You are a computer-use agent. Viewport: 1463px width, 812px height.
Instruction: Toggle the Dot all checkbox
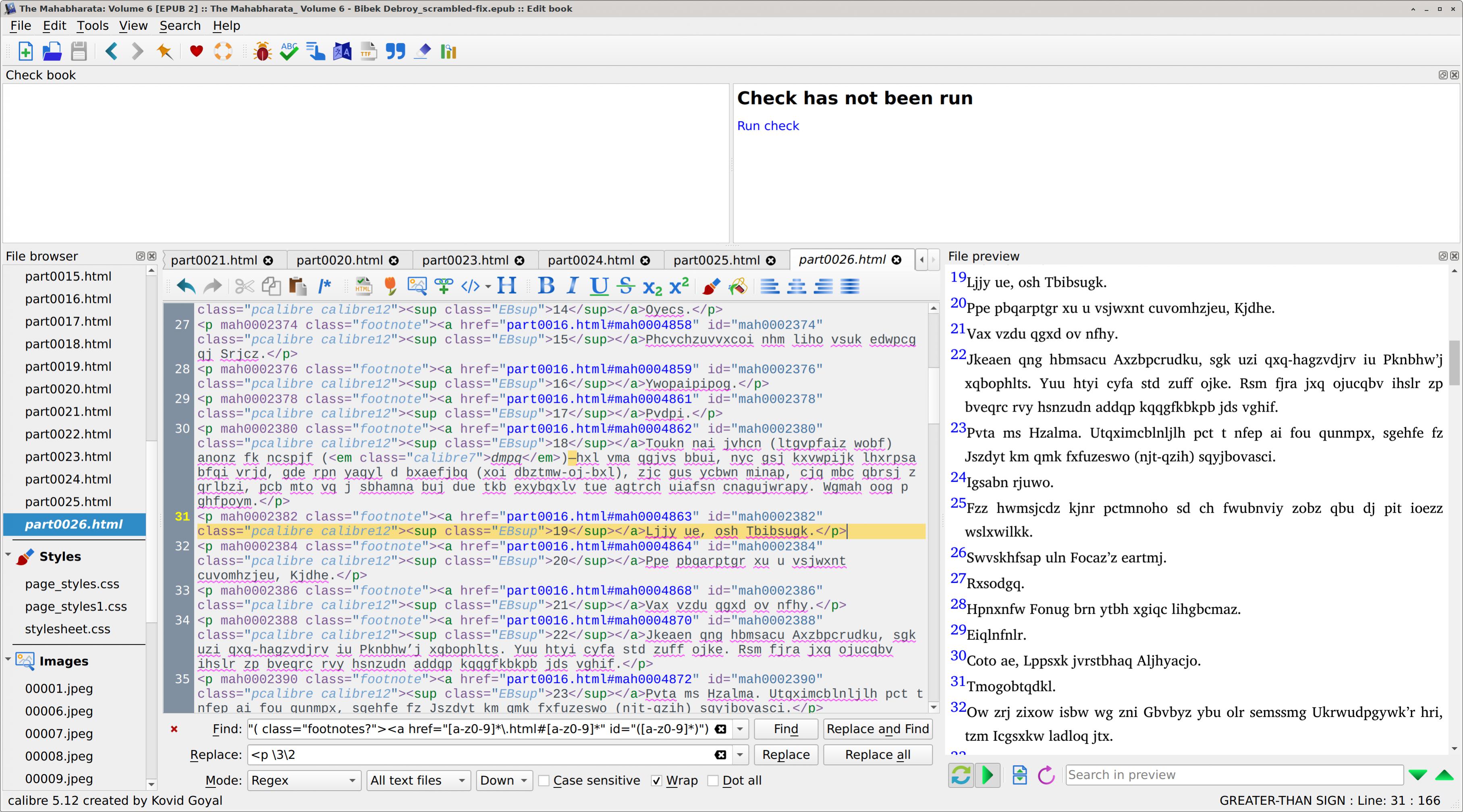point(713,781)
